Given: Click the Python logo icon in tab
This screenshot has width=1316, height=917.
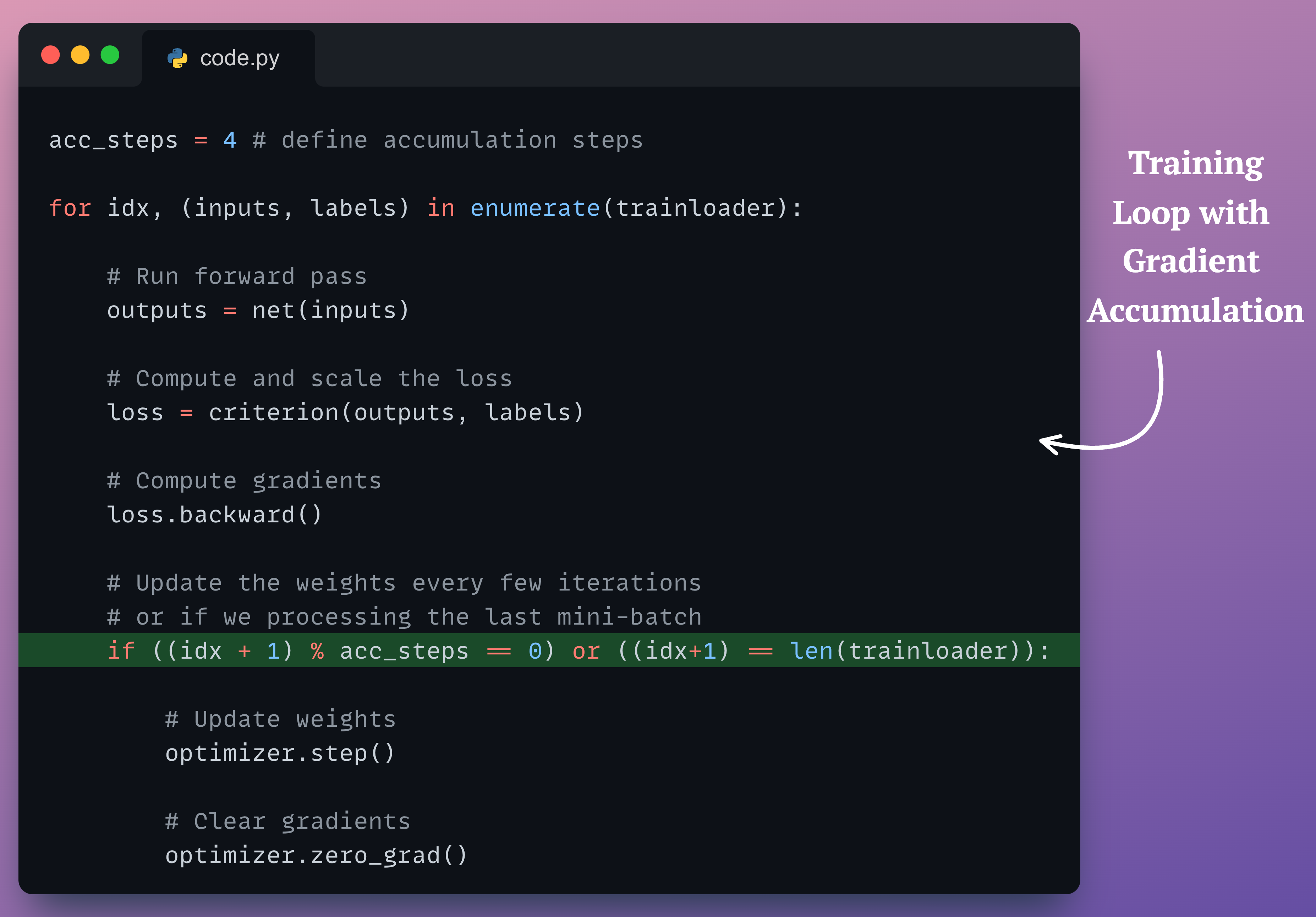Looking at the screenshot, I should coord(177,58).
